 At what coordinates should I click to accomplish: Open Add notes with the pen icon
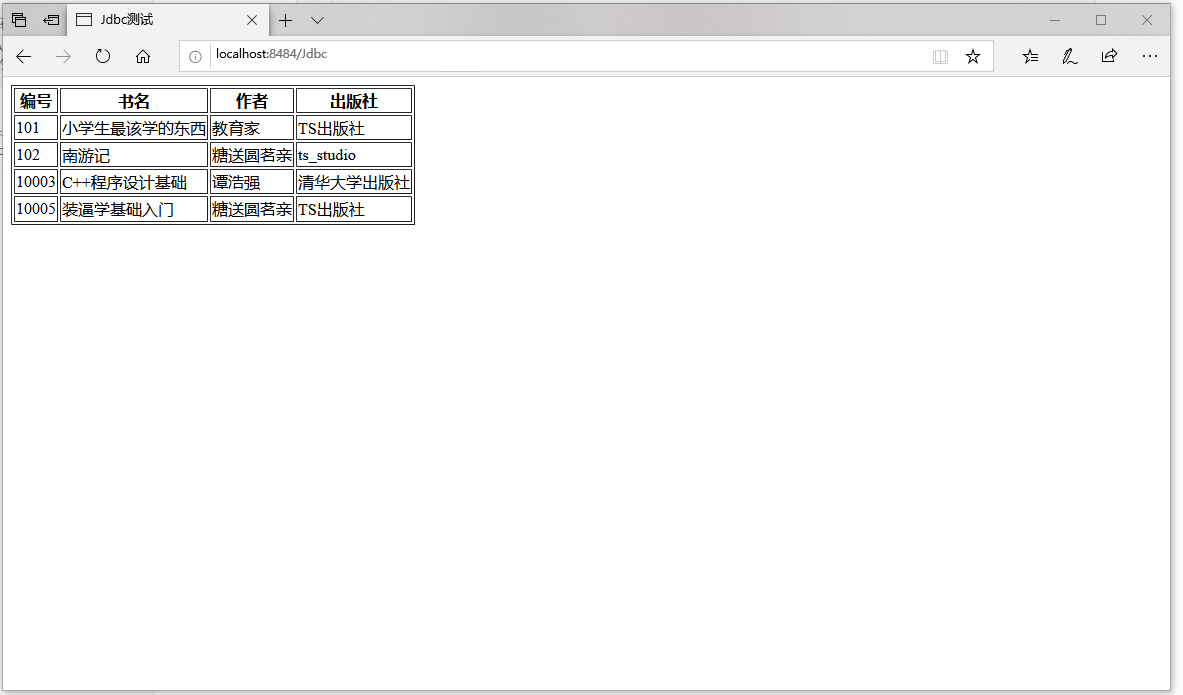click(1069, 56)
